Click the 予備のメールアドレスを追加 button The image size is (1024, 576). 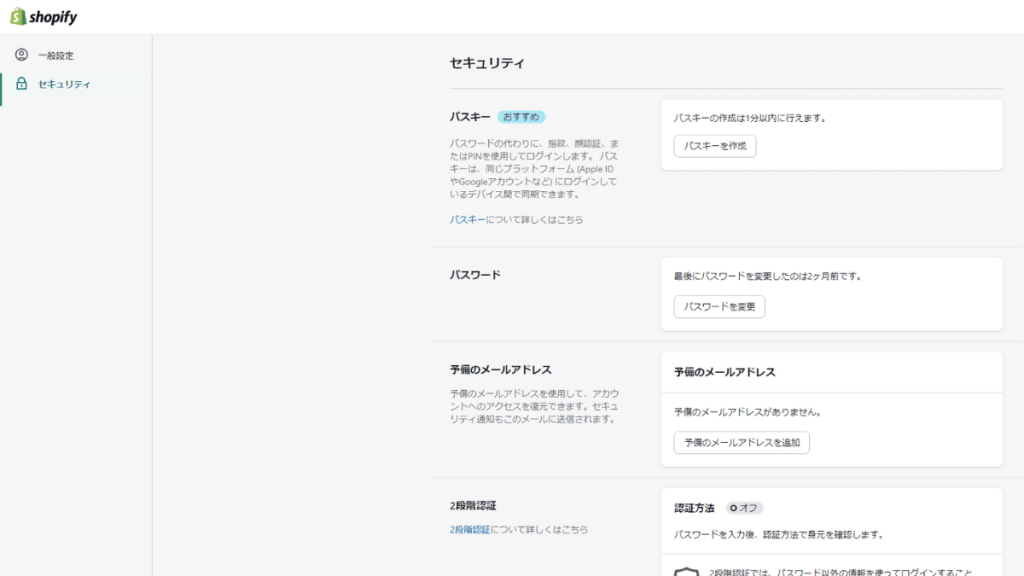[x=742, y=442]
